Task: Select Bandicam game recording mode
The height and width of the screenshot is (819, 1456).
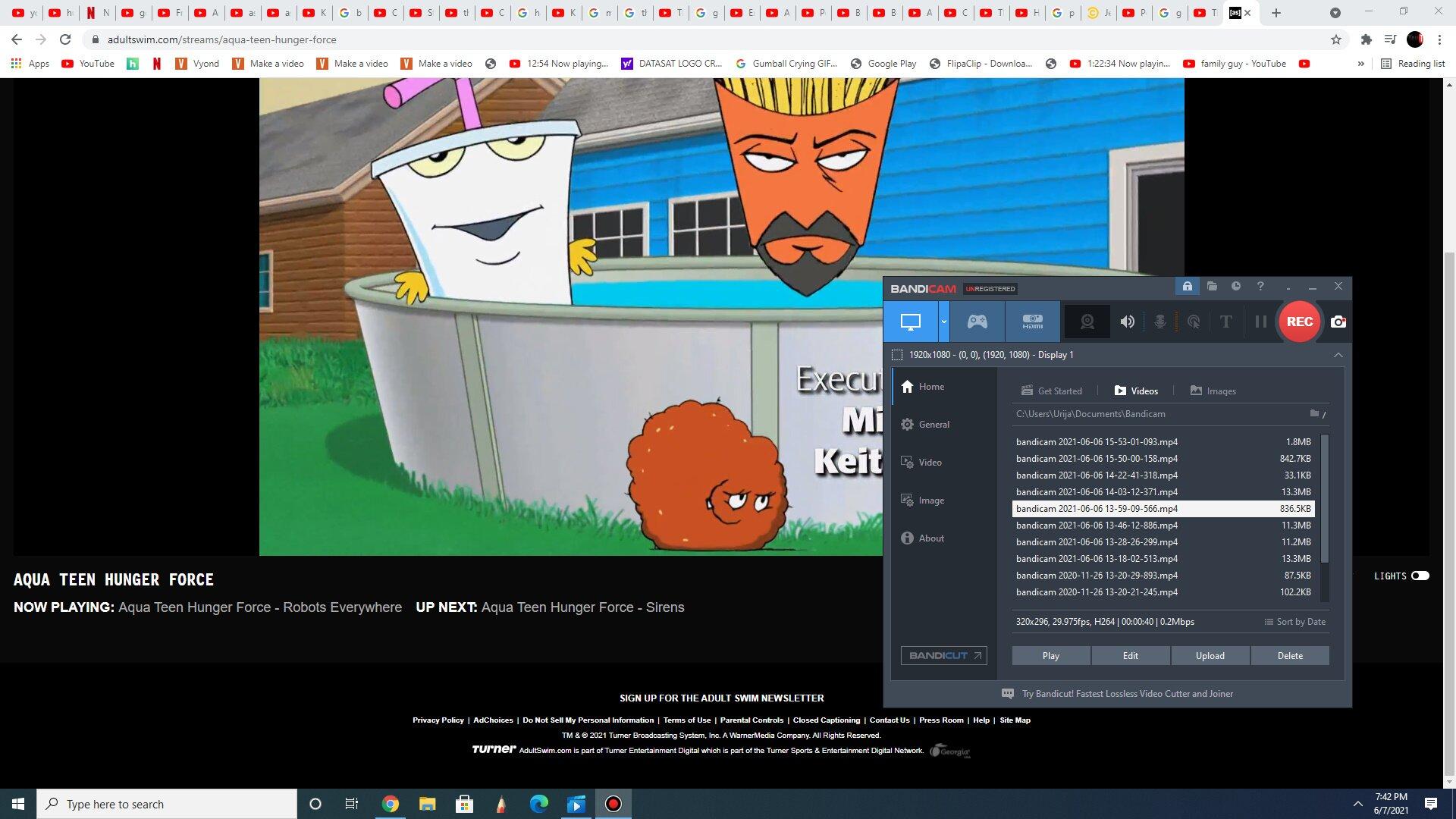Action: 977,322
